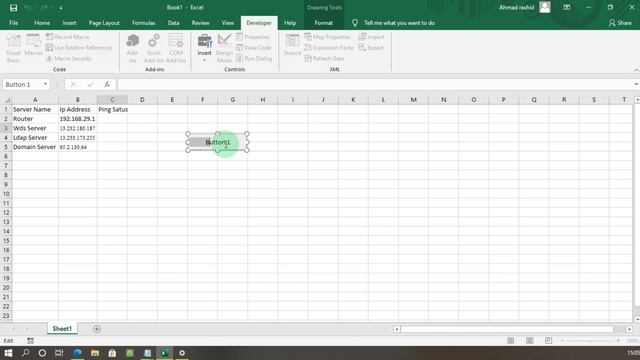This screenshot has width=640, height=360.
Task: Expand the Name Box dropdown
Action: click(x=45, y=84)
